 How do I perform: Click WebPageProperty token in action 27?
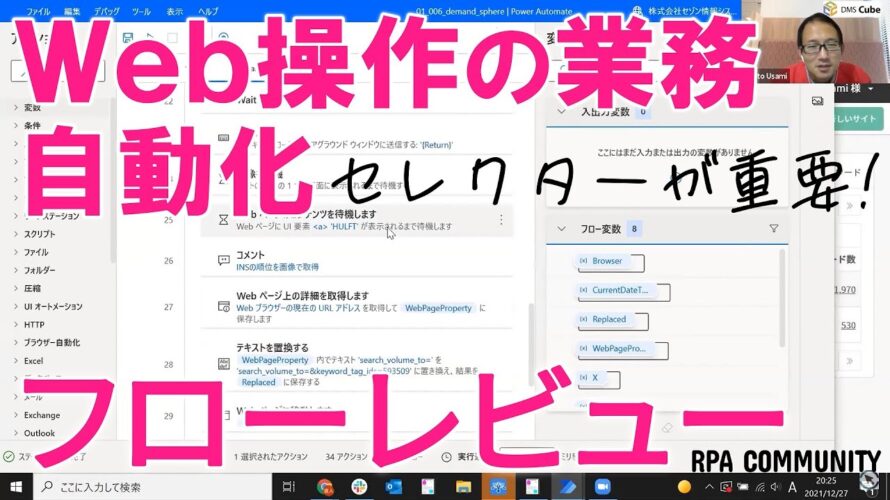tap(438, 308)
